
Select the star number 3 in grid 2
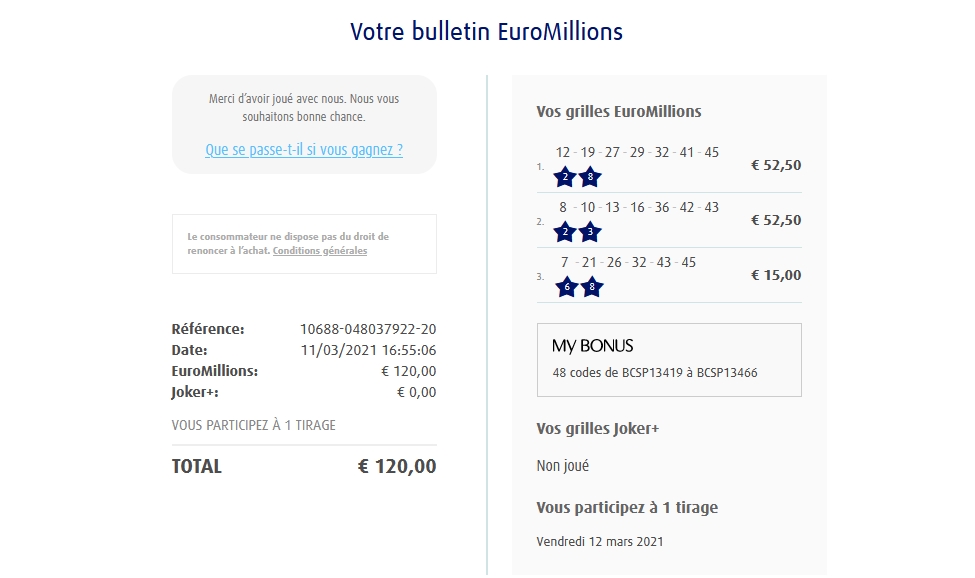pos(590,232)
